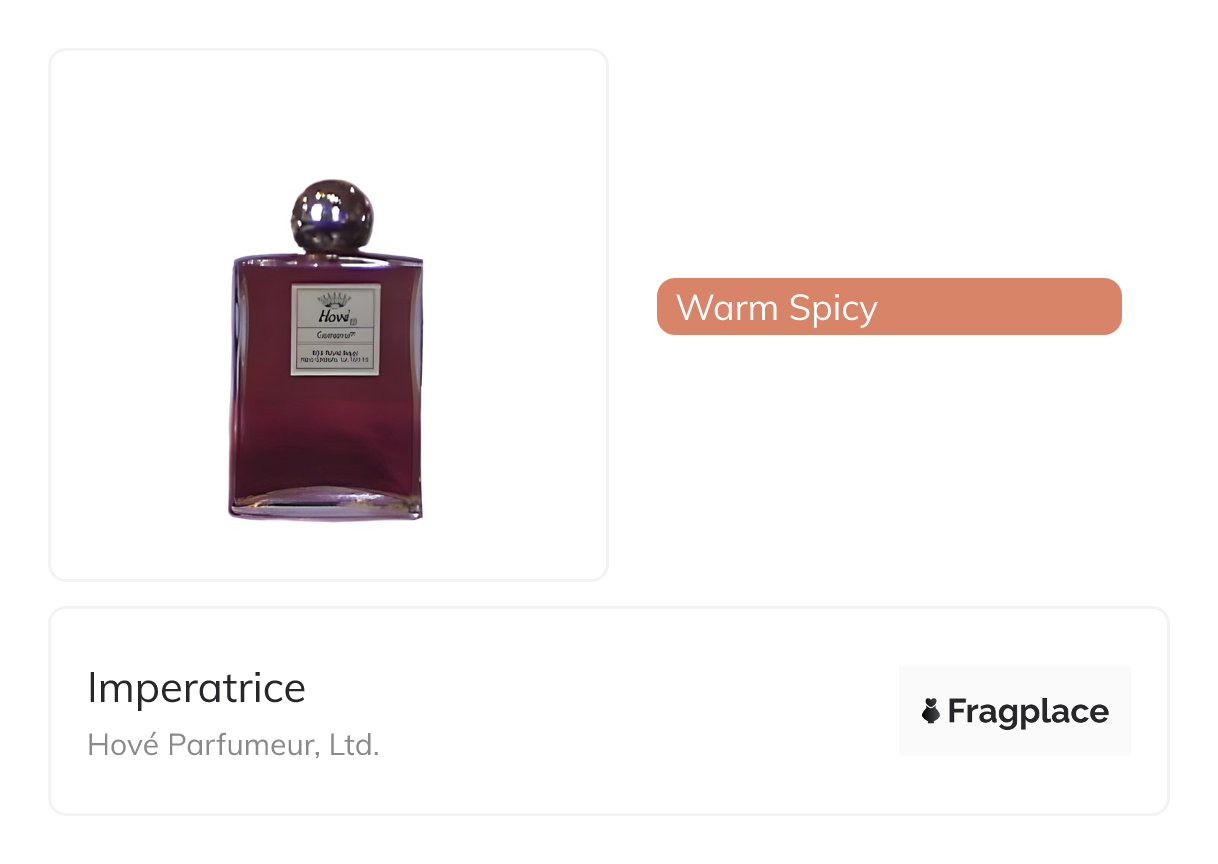
Task: Click the neck of the perfume bottle
Action: pos(331,253)
